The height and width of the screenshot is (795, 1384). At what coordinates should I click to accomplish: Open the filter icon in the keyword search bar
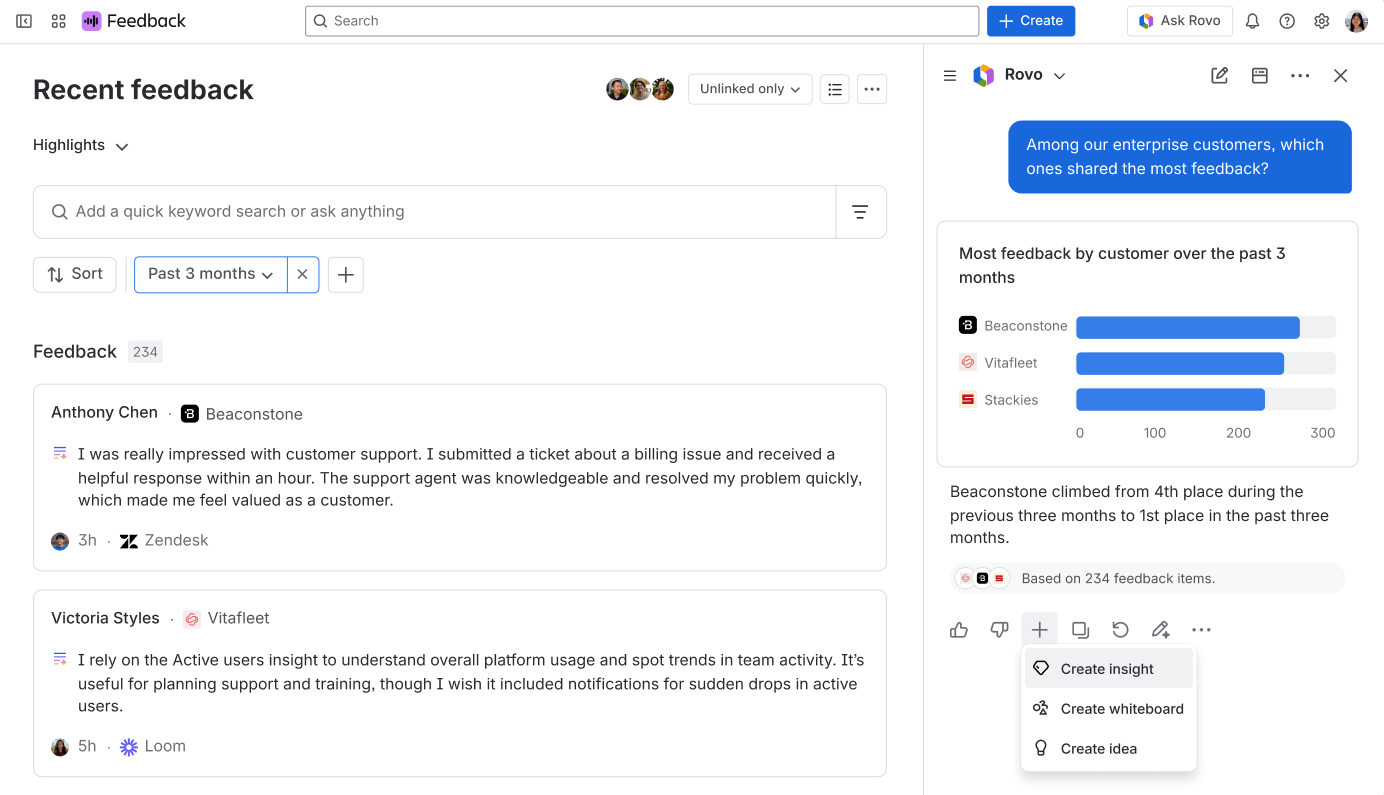860,212
